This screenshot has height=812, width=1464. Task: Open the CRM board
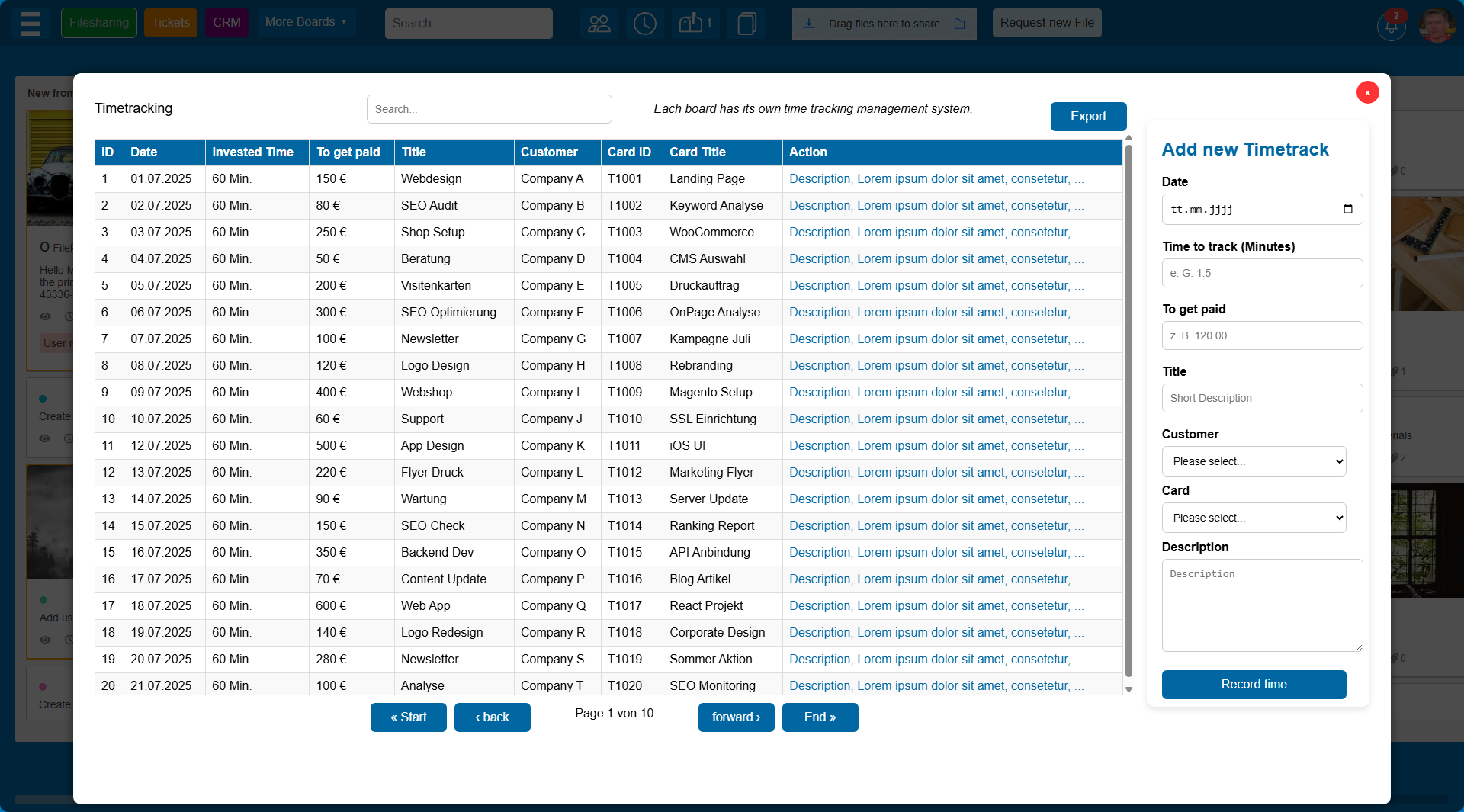[x=226, y=22]
